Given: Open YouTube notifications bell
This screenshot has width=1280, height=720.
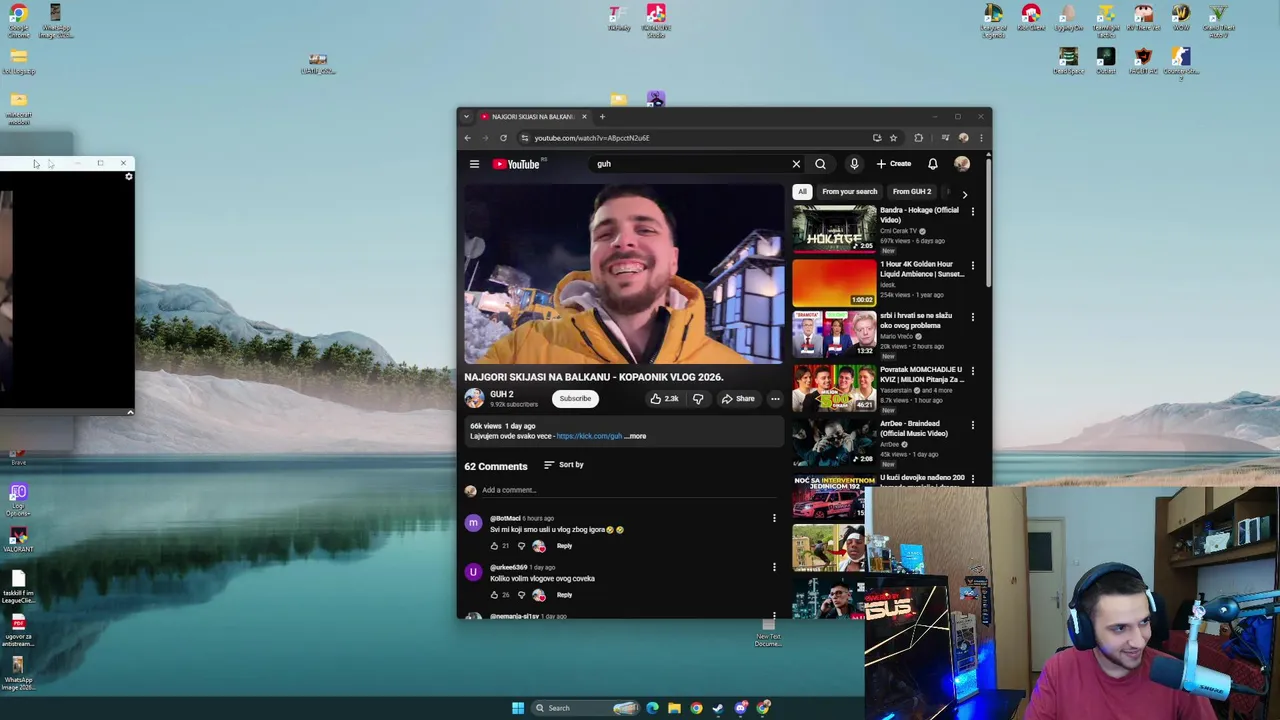Looking at the screenshot, I should [932, 164].
